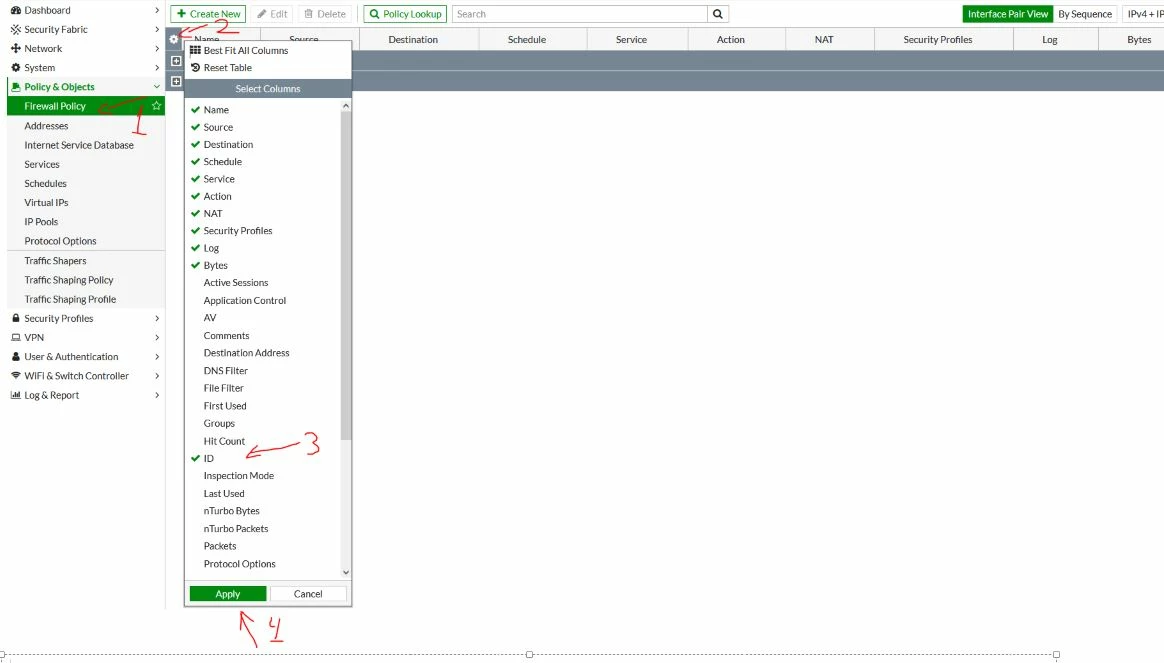Screen dimensions: 1164x663
Task: Collapse the Policy & Objects chevron
Action: click(x=157, y=87)
